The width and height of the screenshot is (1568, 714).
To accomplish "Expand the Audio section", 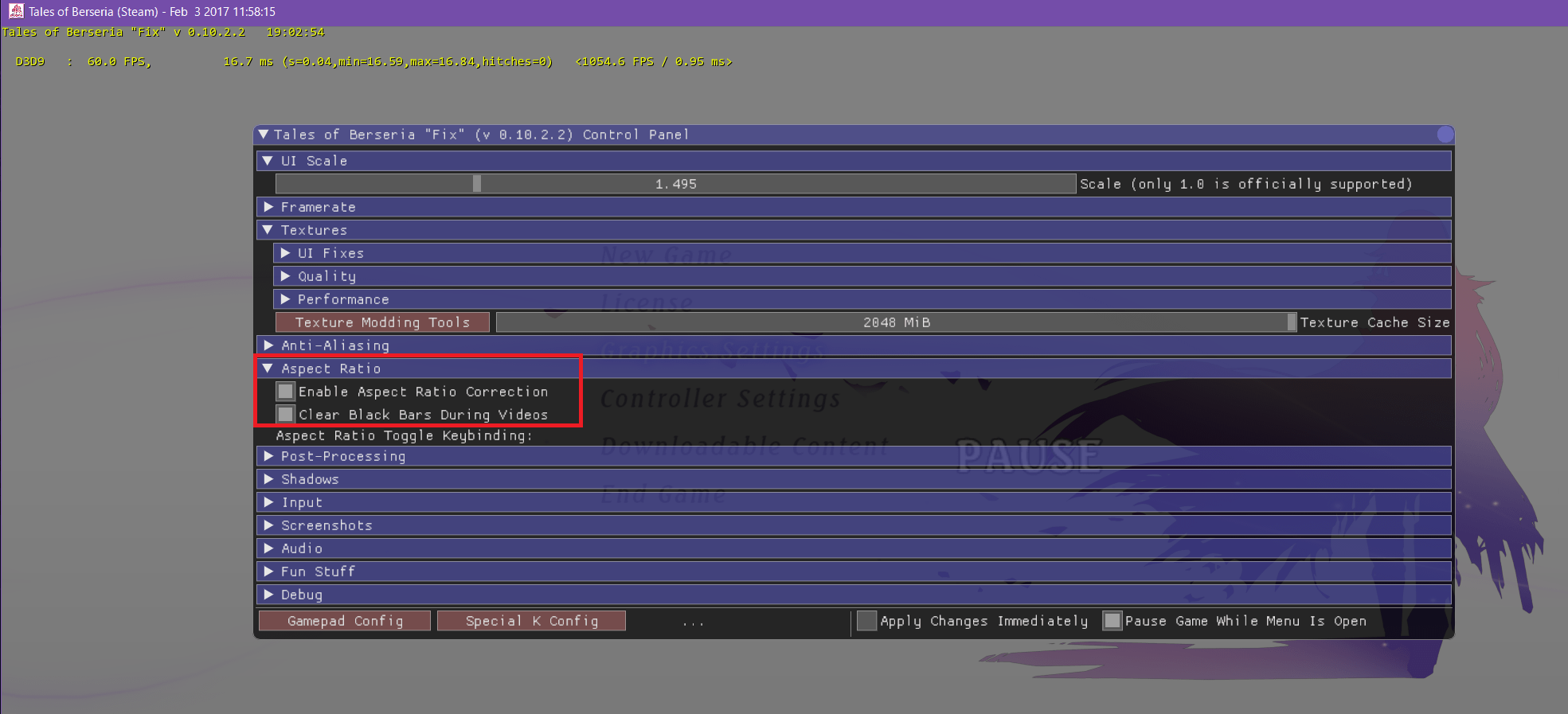I will (x=854, y=548).
